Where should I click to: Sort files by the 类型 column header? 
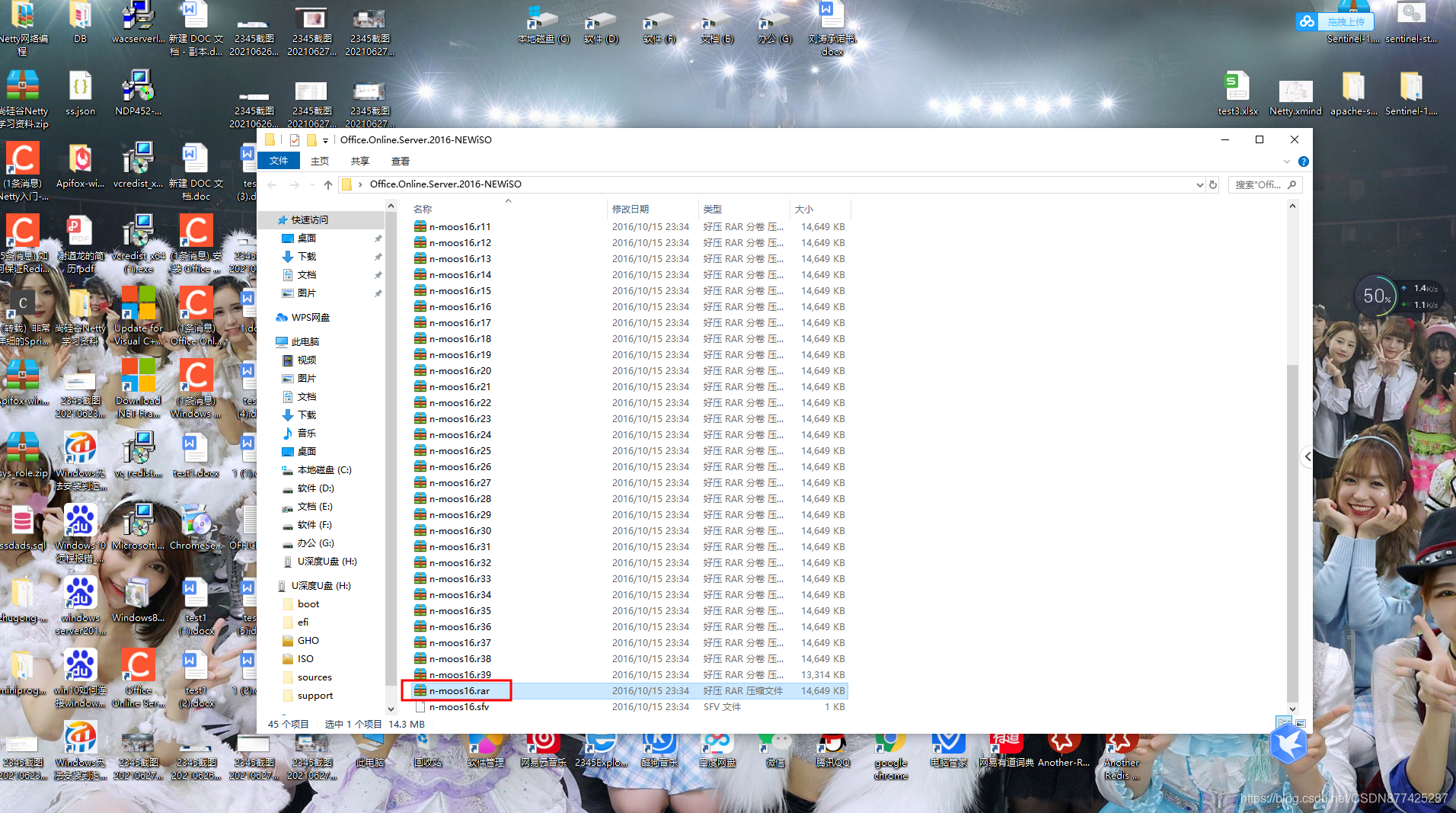coord(743,209)
